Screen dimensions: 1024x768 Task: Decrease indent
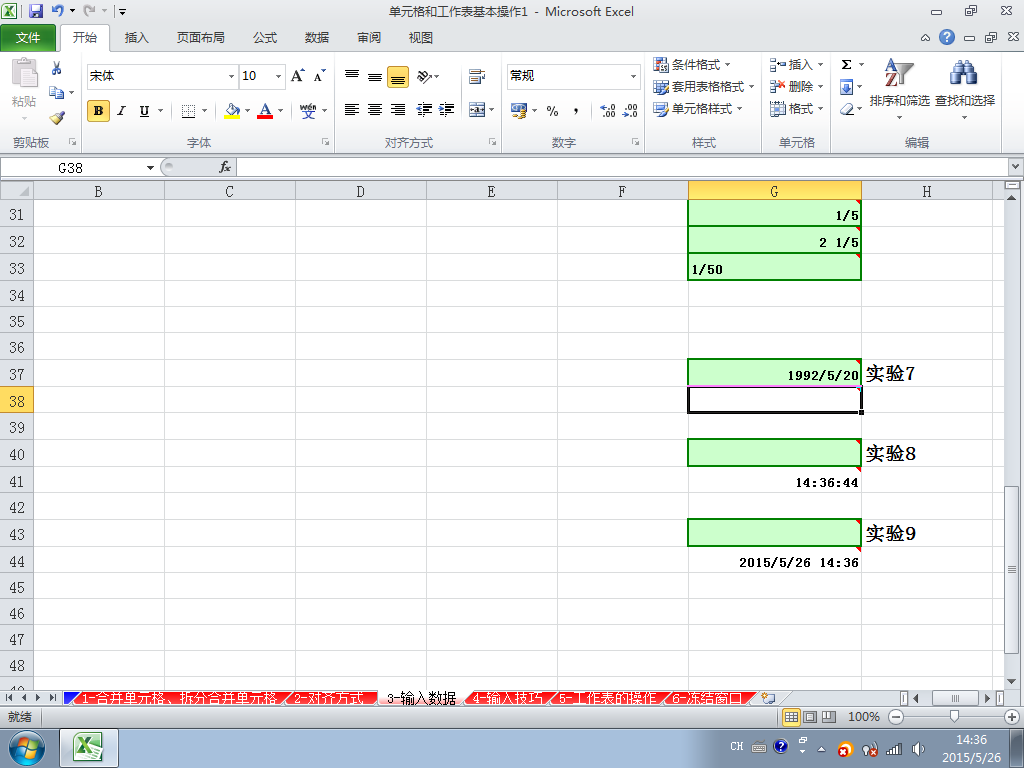pos(424,110)
